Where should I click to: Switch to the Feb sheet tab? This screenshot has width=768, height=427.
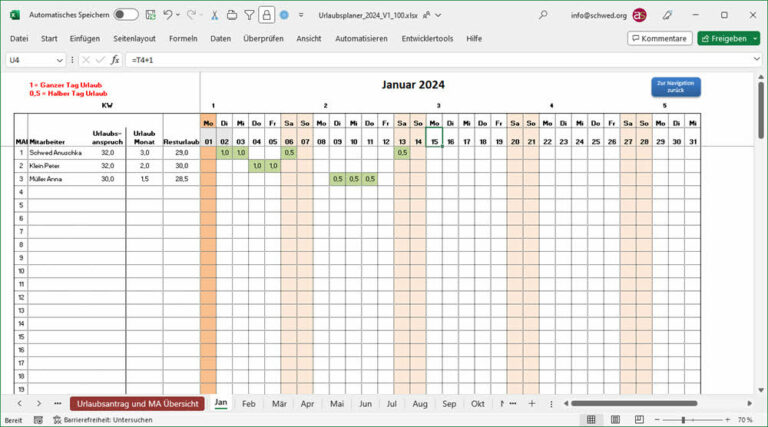(249, 404)
